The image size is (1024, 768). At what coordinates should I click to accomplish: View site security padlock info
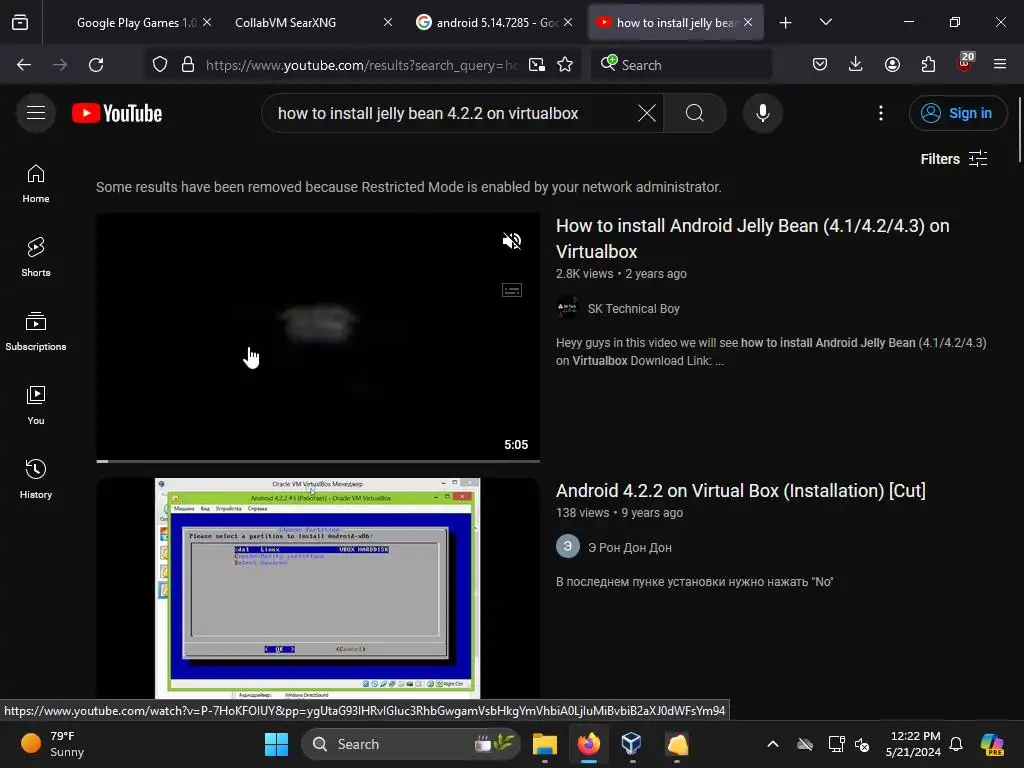click(188, 65)
